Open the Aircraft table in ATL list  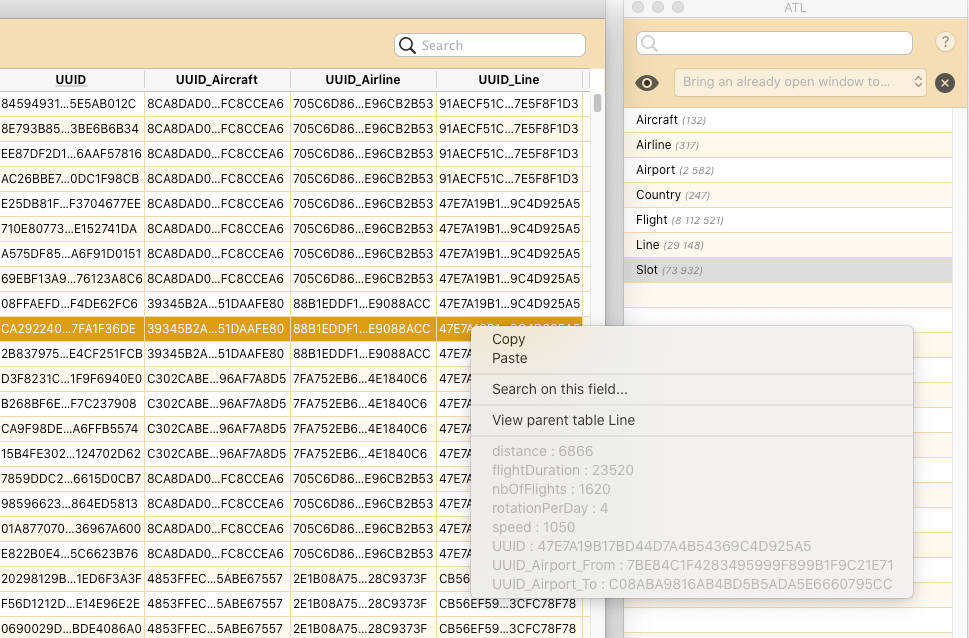[788, 120]
